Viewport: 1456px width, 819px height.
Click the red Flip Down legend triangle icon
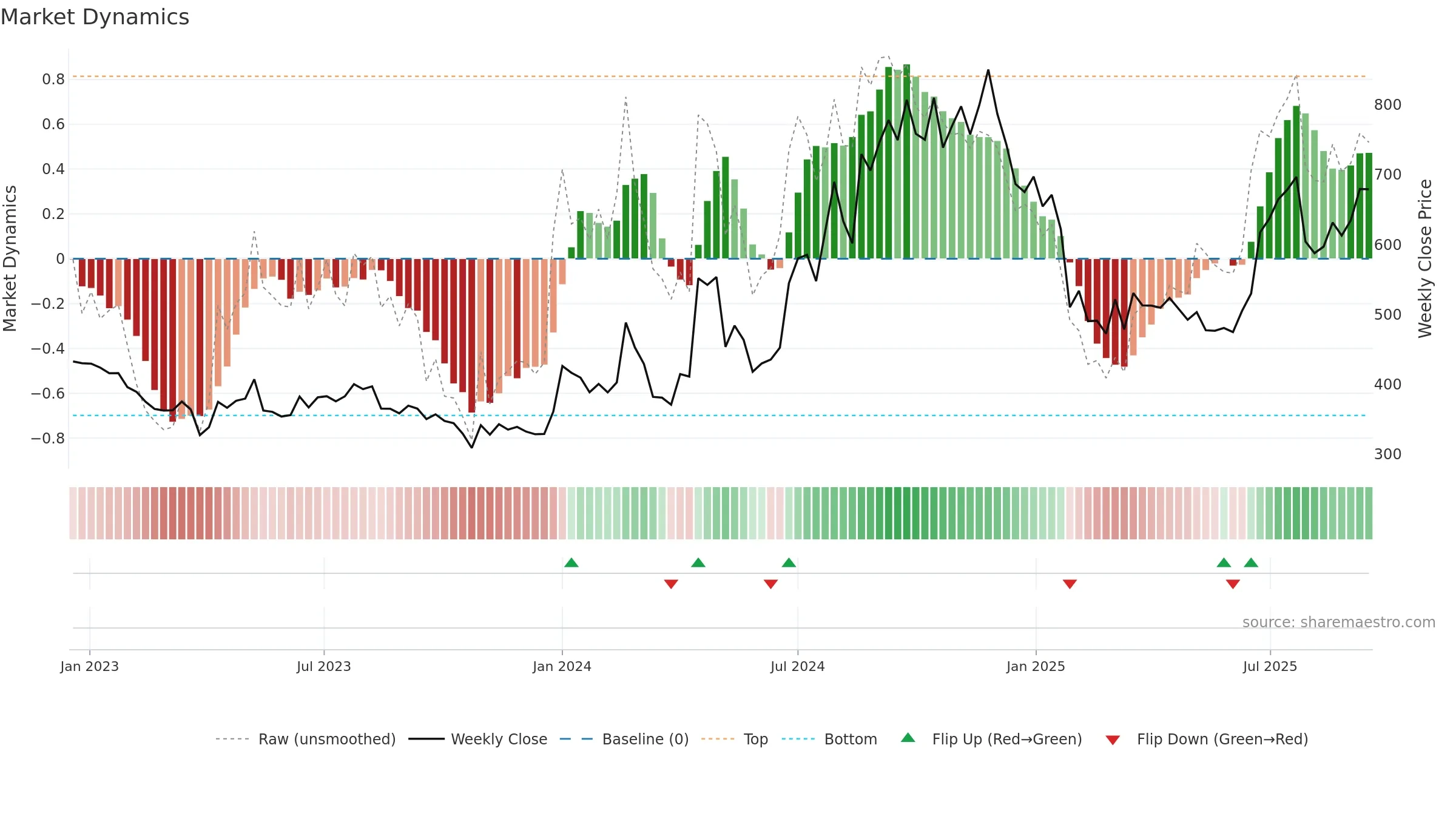(x=1113, y=740)
